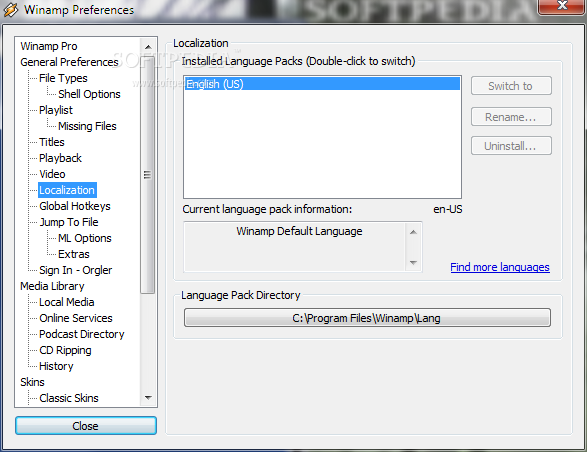
Task: Select Extras under Jump To File
Action: coord(74,254)
